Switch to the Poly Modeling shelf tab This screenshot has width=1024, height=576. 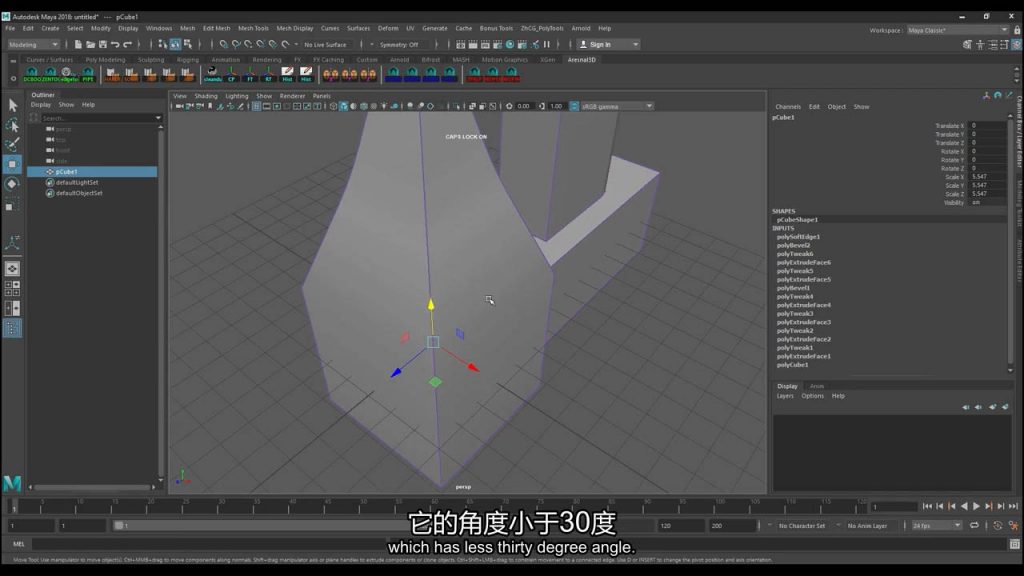pos(105,59)
